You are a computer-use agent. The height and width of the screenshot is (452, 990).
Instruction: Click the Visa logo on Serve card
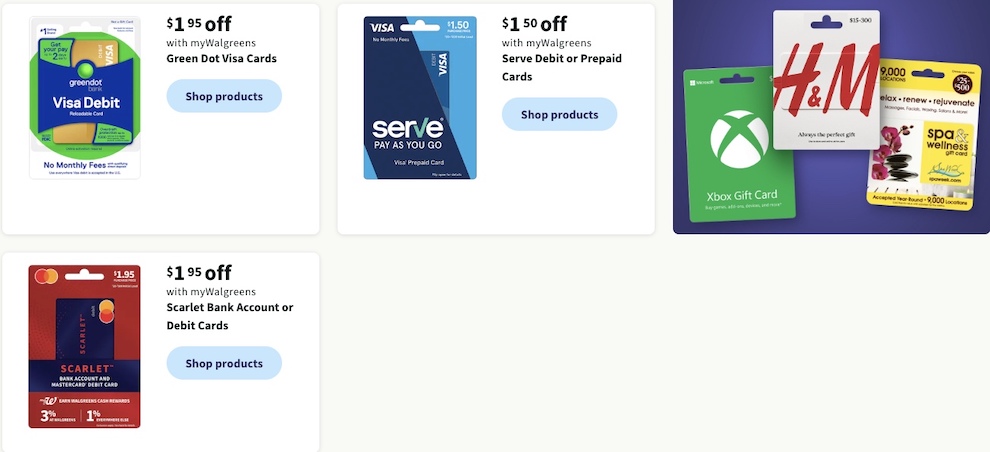382,28
